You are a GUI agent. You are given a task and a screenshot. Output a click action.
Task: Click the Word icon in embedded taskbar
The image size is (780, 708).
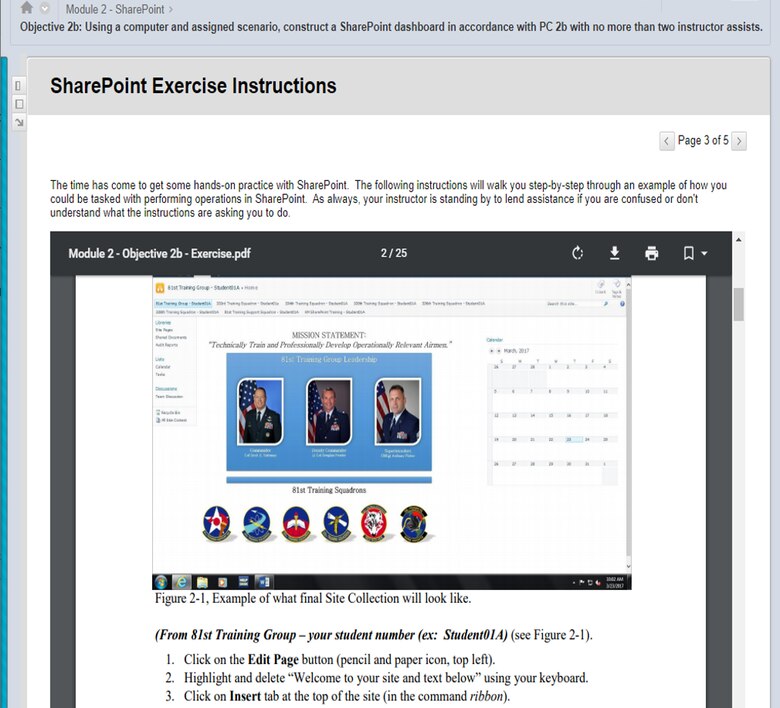(x=264, y=581)
